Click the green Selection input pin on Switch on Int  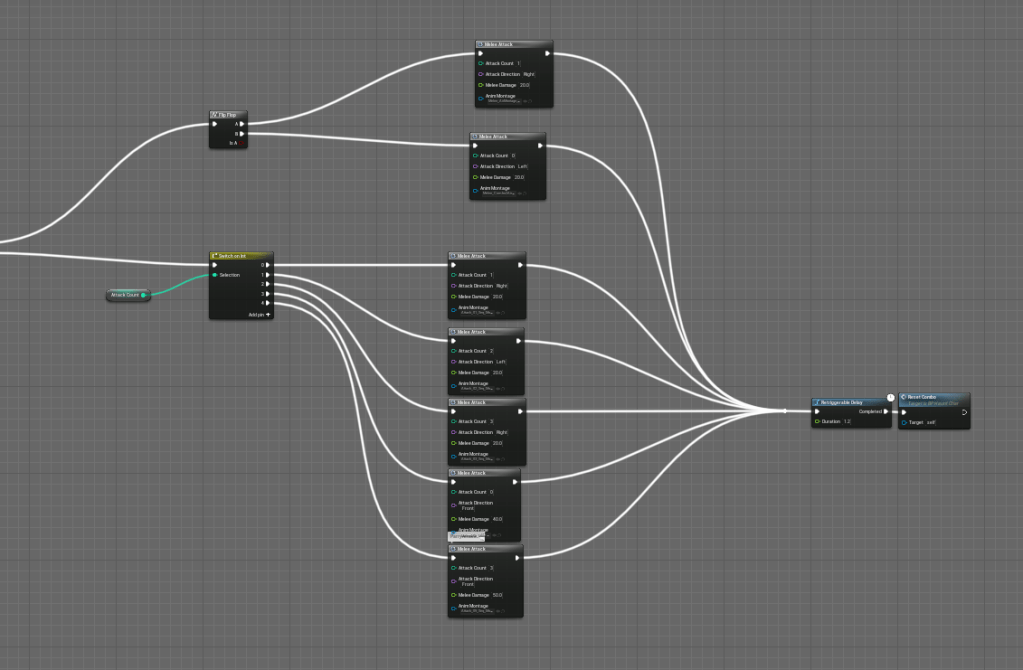pyautogui.click(x=214, y=275)
